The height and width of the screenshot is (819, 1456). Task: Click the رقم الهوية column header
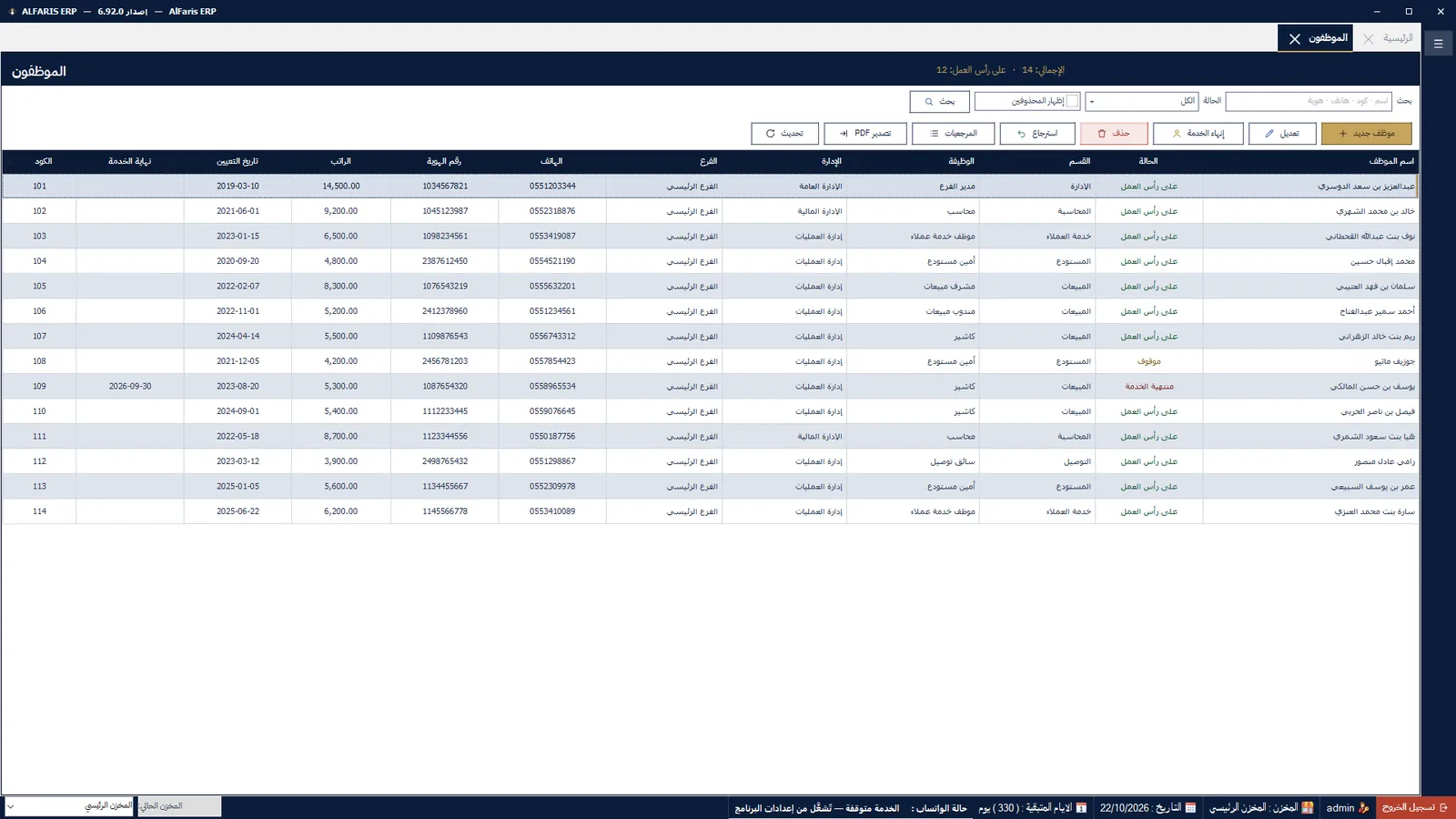(x=444, y=161)
